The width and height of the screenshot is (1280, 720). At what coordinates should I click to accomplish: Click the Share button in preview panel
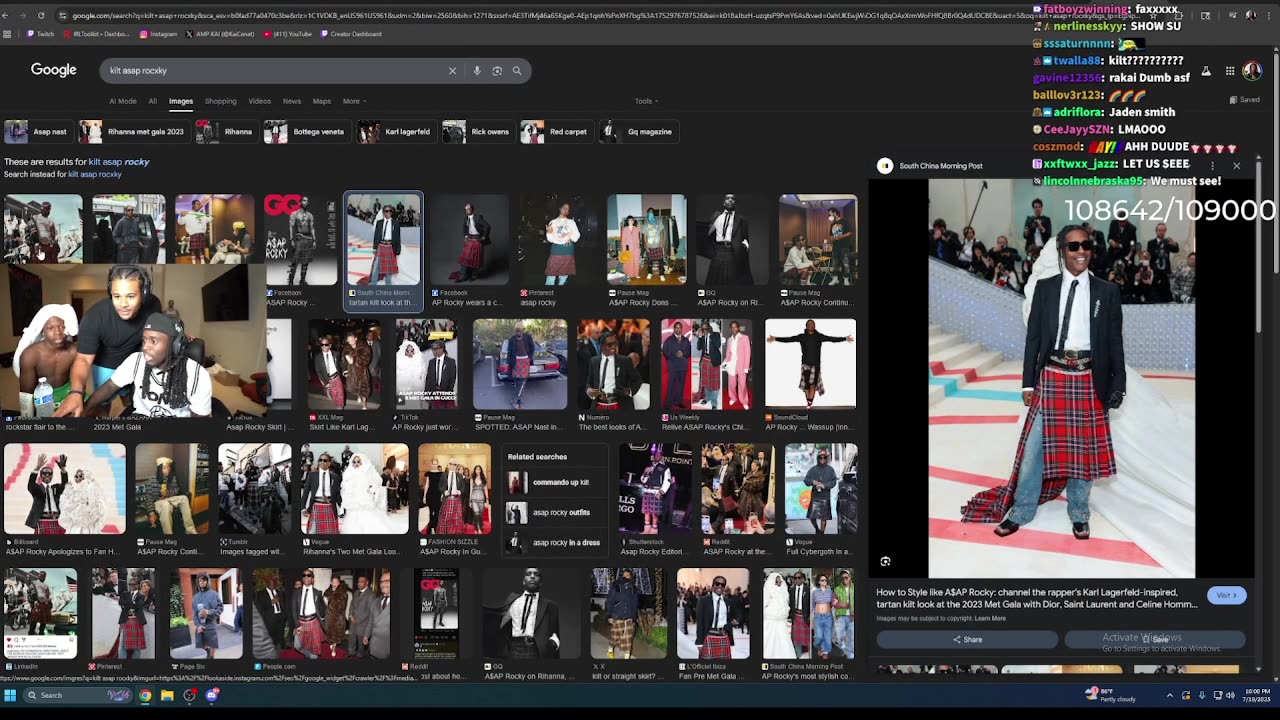[967, 639]
